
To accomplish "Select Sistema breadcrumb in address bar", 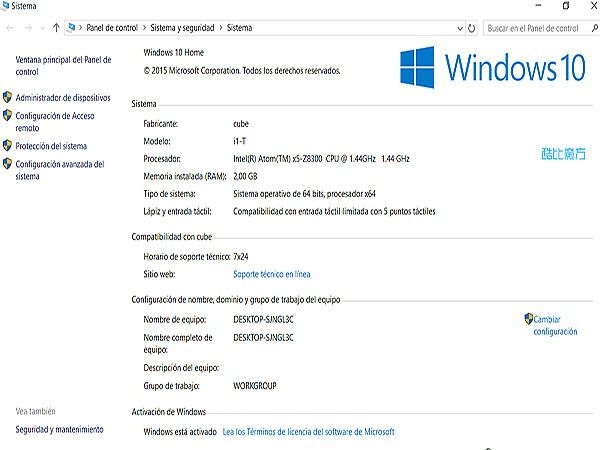I will pyautogui.click(x=240, y=28).
